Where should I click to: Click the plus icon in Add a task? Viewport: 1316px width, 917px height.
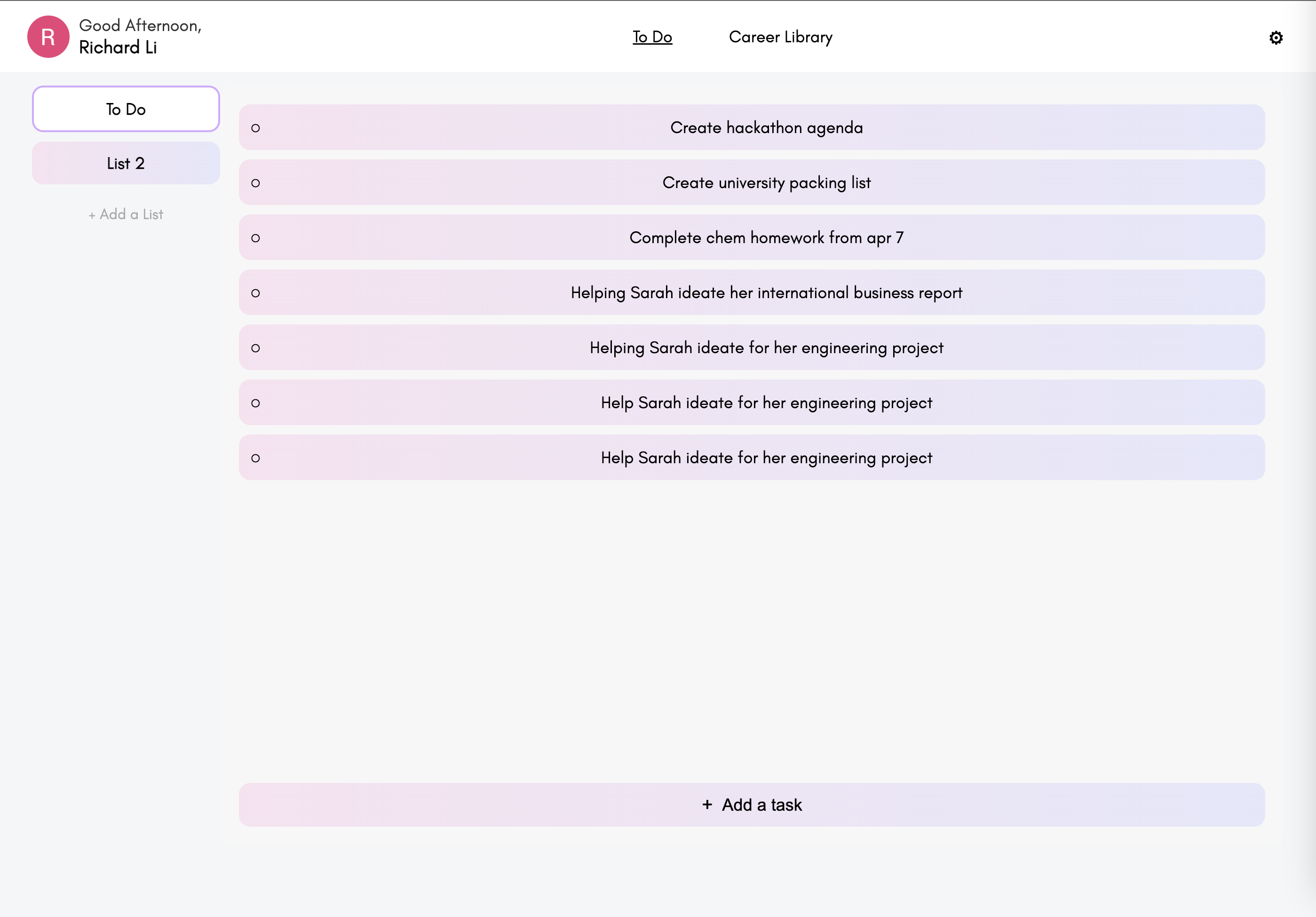pyautogui.click(x=707, y=805)
